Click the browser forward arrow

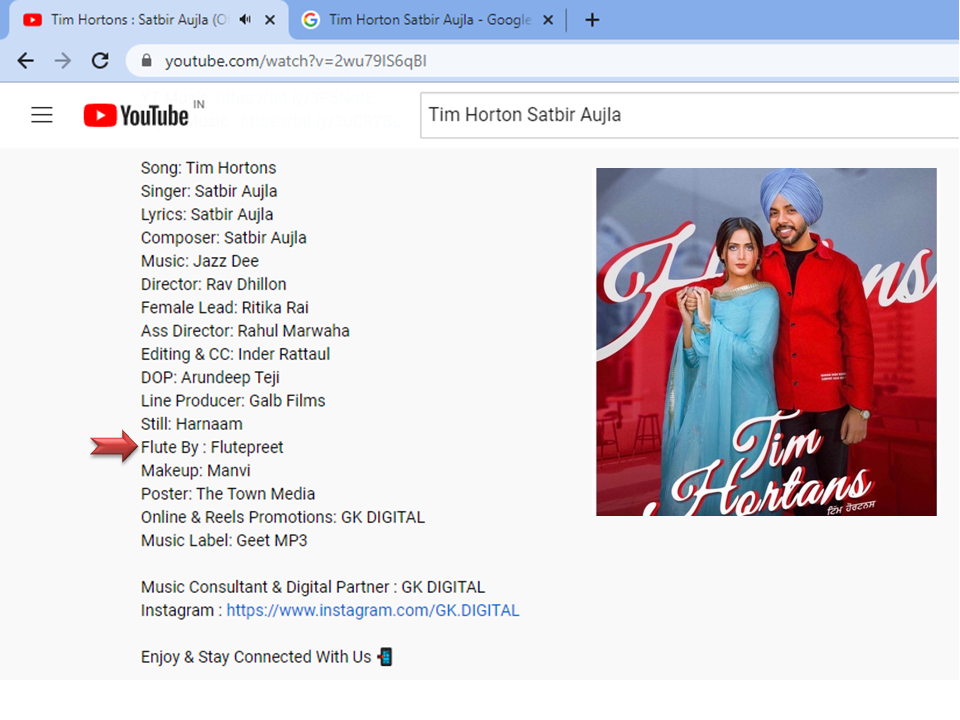tap(62, 61)
